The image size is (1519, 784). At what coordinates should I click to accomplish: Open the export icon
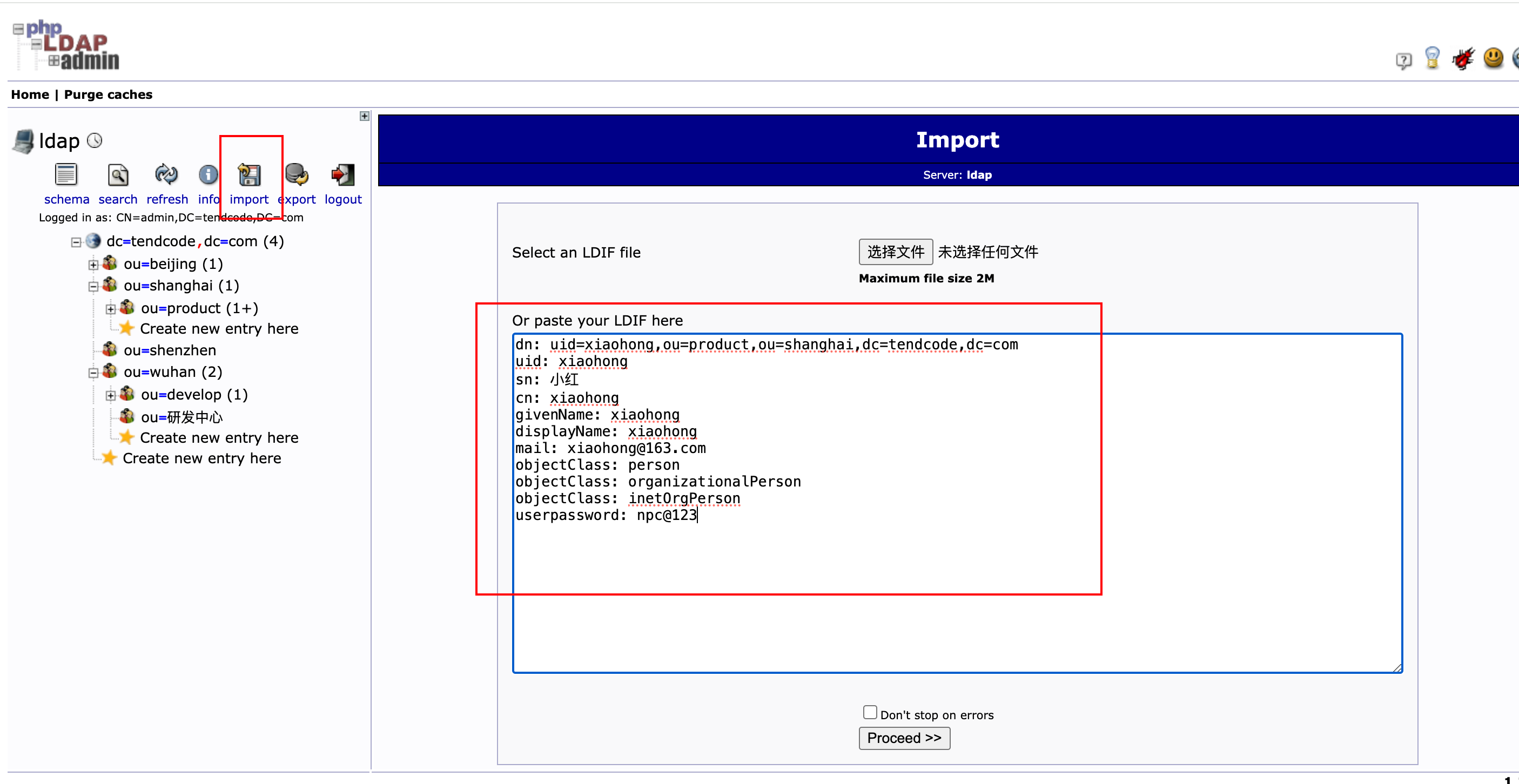(296, 174)
